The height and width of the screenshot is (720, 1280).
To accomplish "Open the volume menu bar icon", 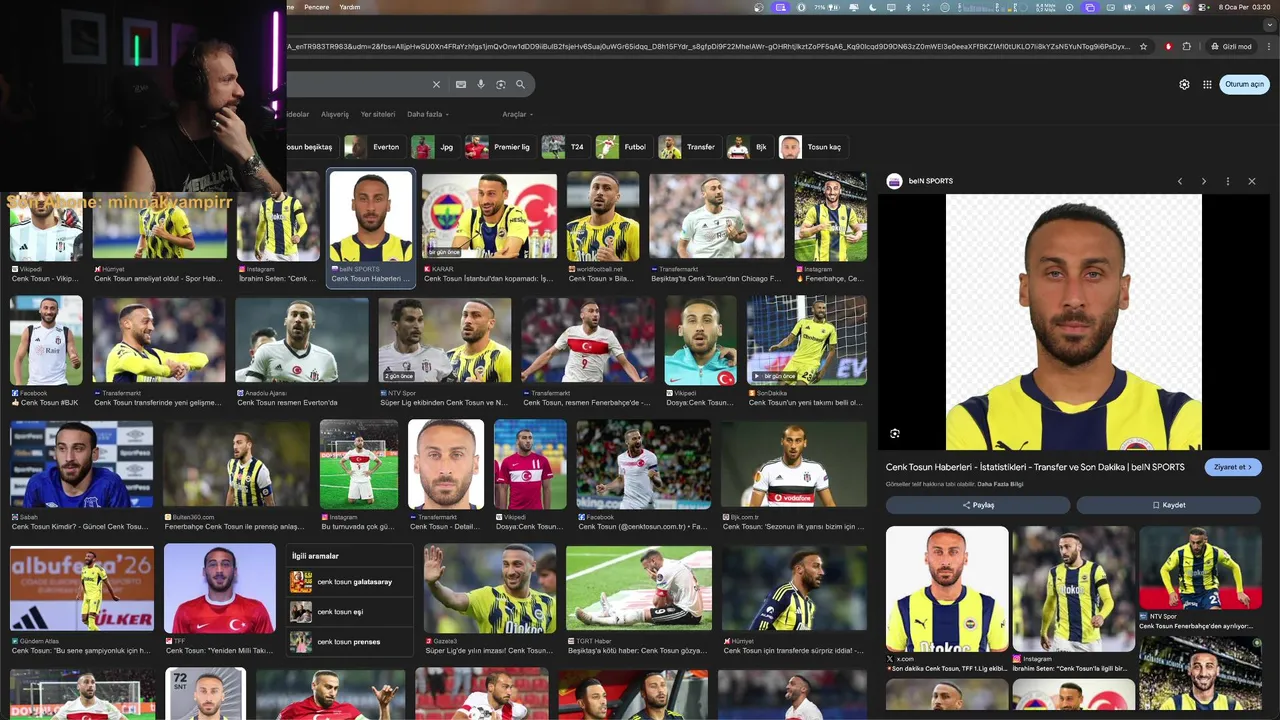I will 1151,7.
